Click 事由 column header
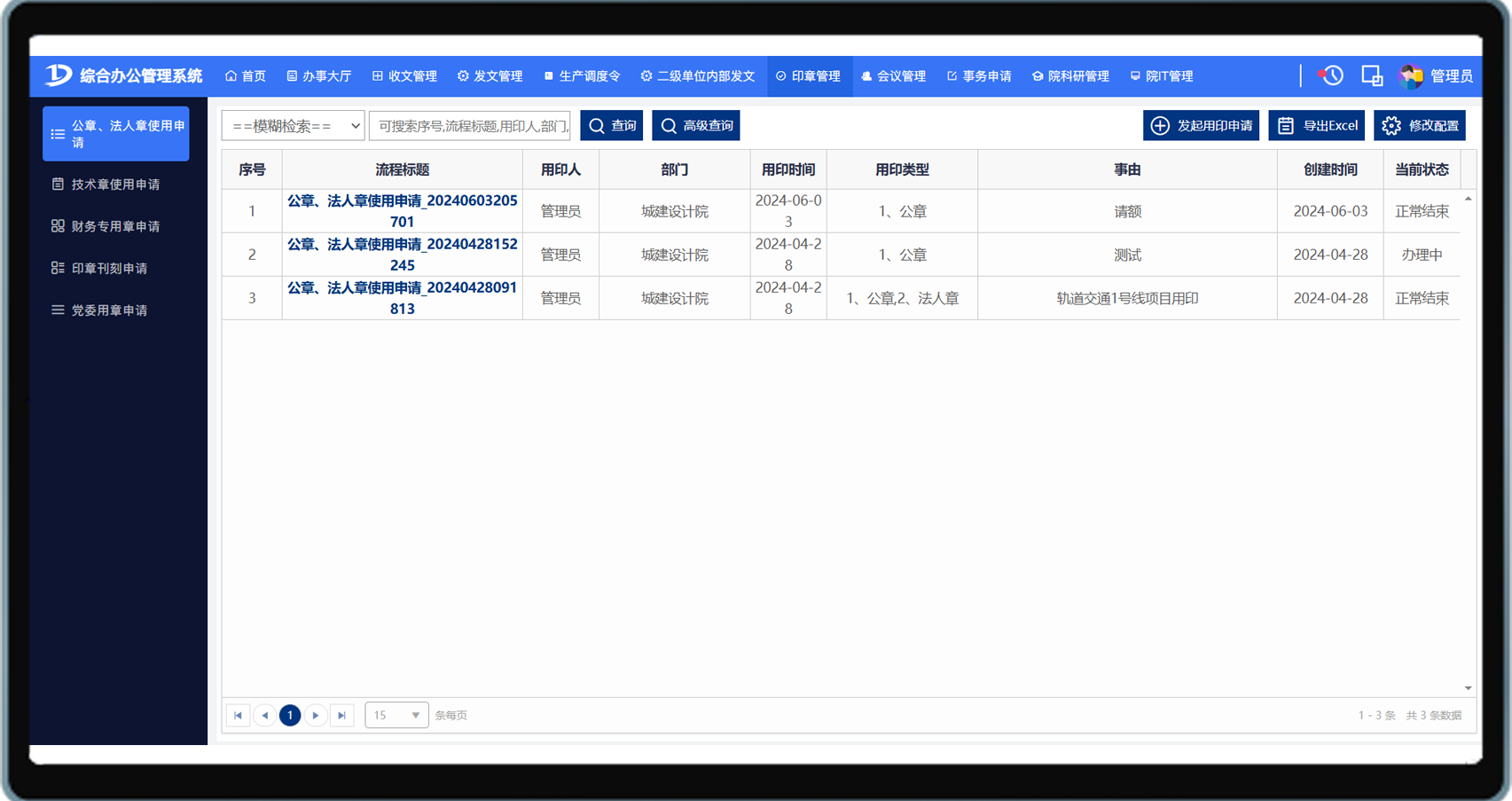The width and height of the screenshot is (1512, 801). click(x=1127, y=169)
